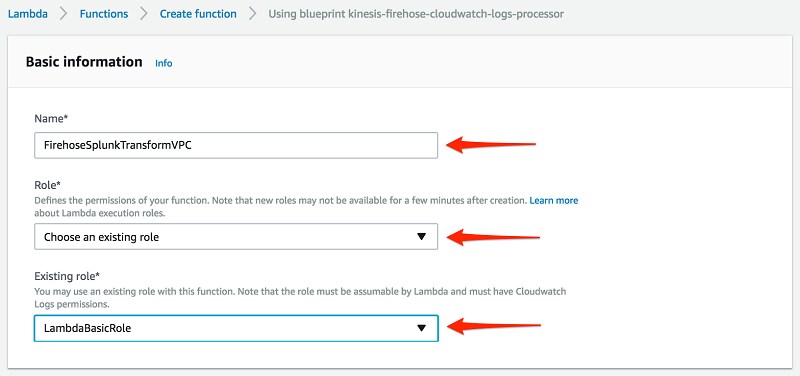Screen dimensions: 800x376
Task: Go to the Lambda breadcrumb link
Action: tap(28, 14)
